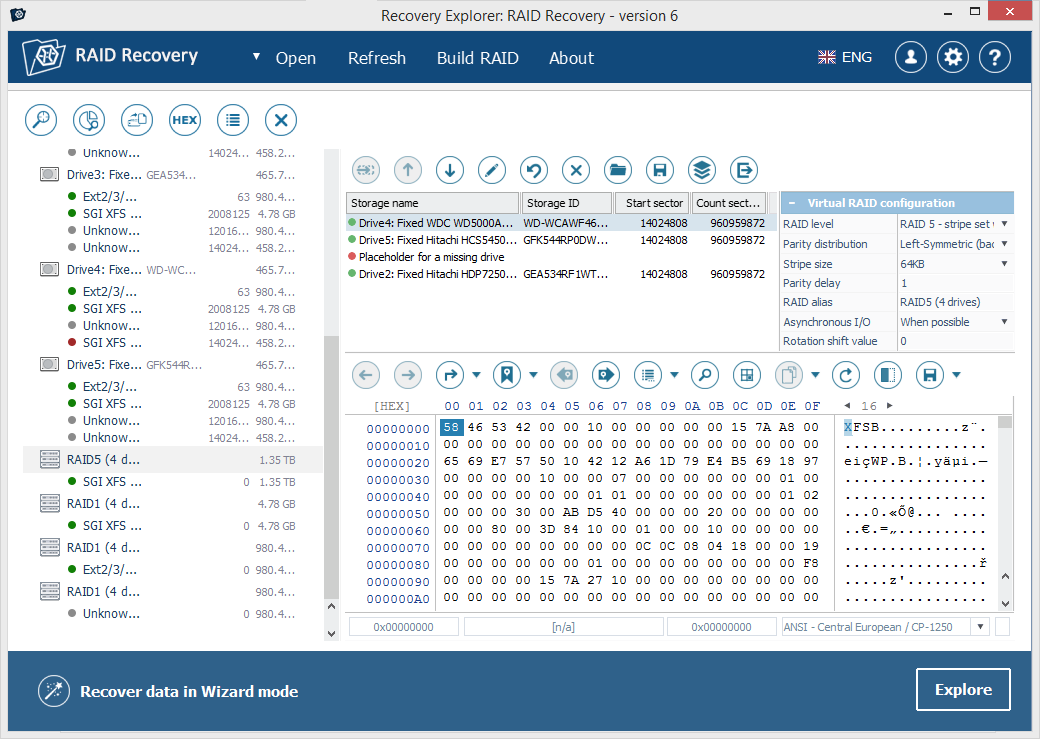
Task: Click the help question mark icon
Action: (995, 57)
